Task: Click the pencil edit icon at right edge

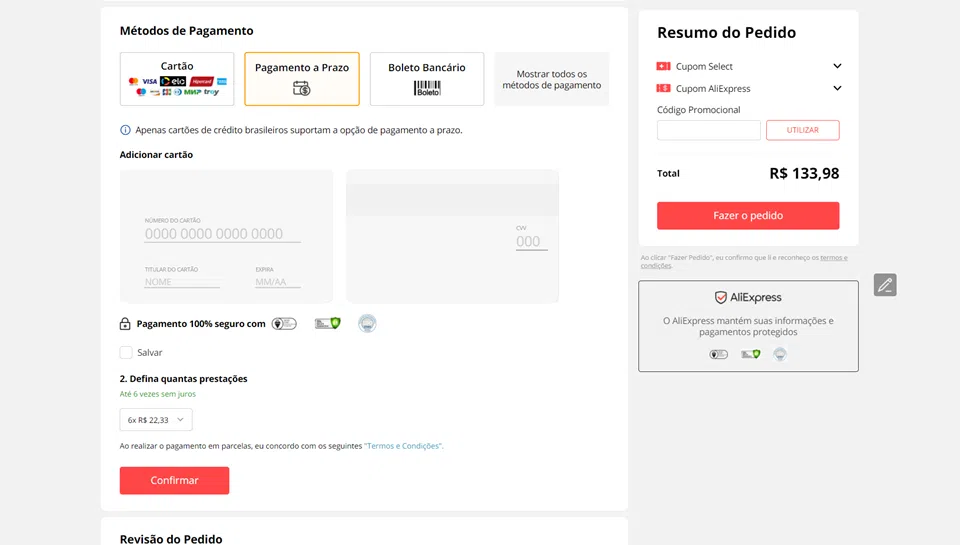Action: [x=885, y=285]
